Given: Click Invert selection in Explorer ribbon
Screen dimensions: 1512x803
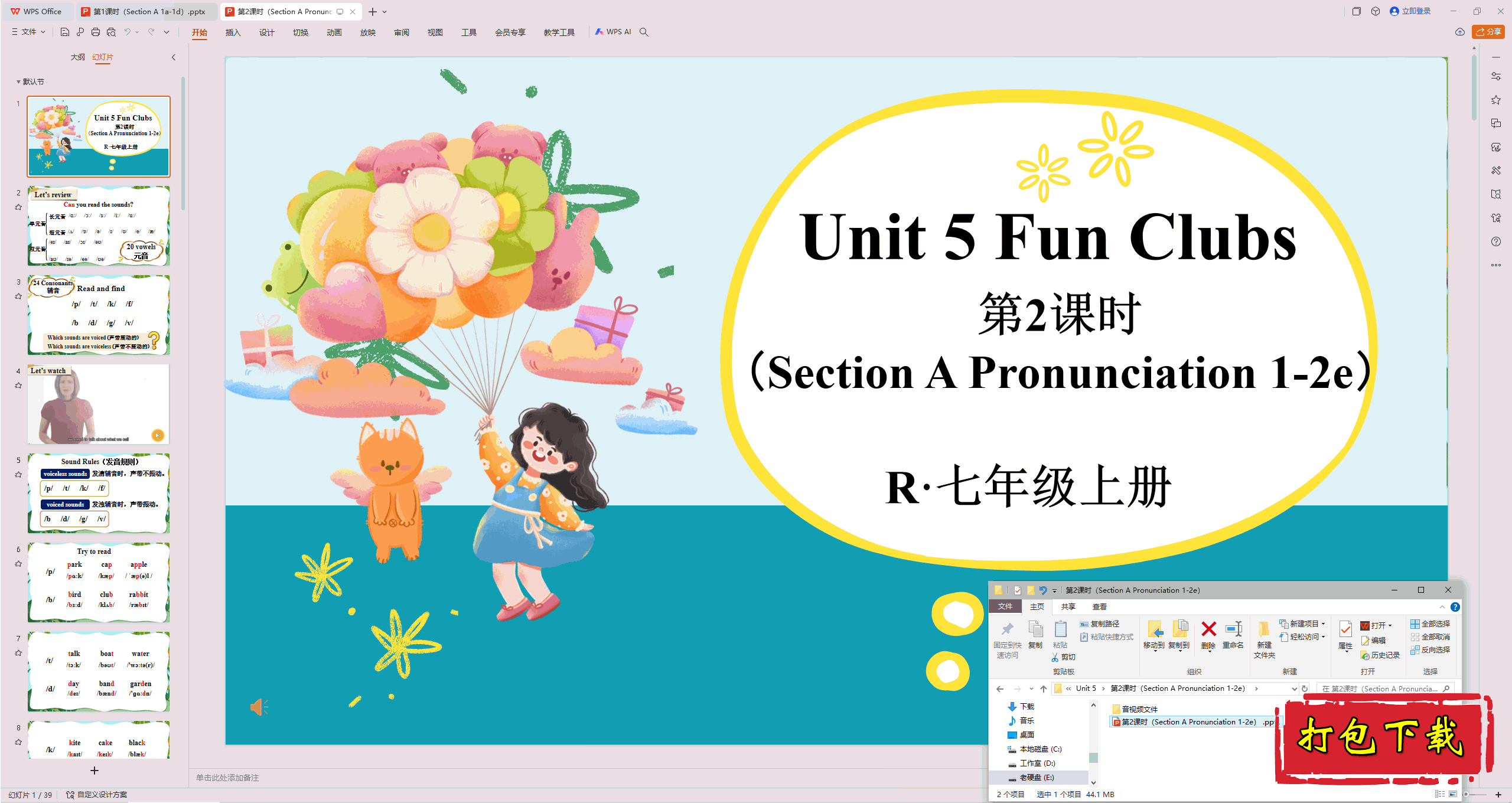Looking at the screenshot, I should click(1430, 649).
